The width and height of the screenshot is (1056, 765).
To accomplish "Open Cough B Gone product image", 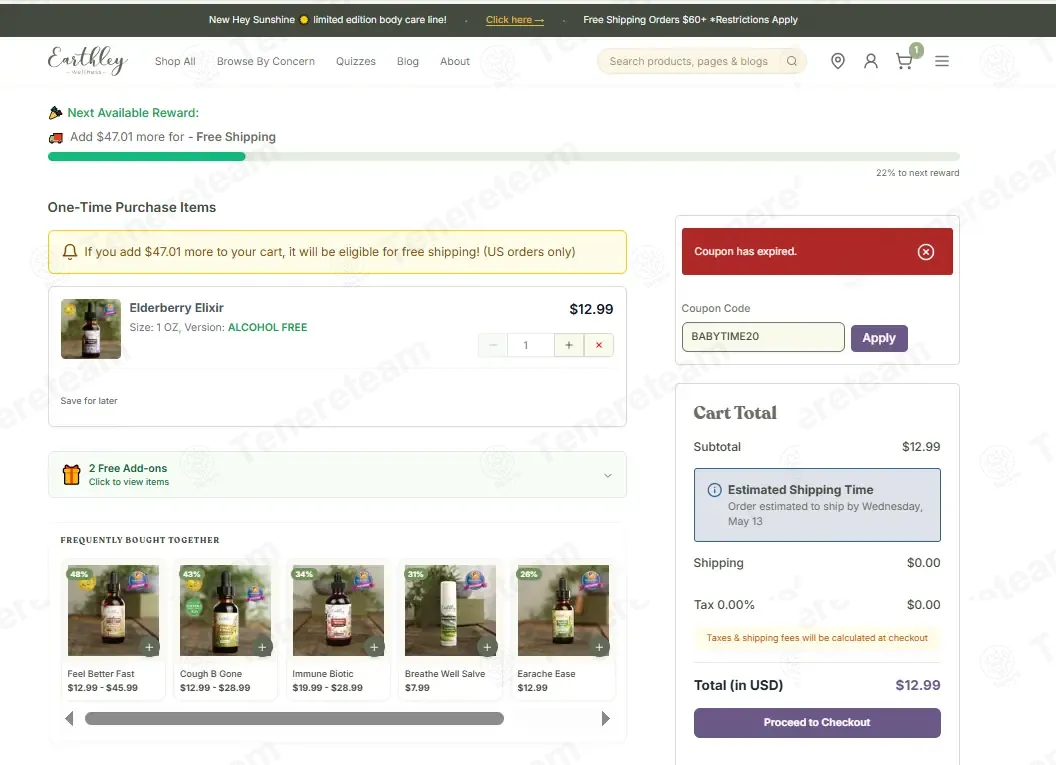I will pos(226,610).
